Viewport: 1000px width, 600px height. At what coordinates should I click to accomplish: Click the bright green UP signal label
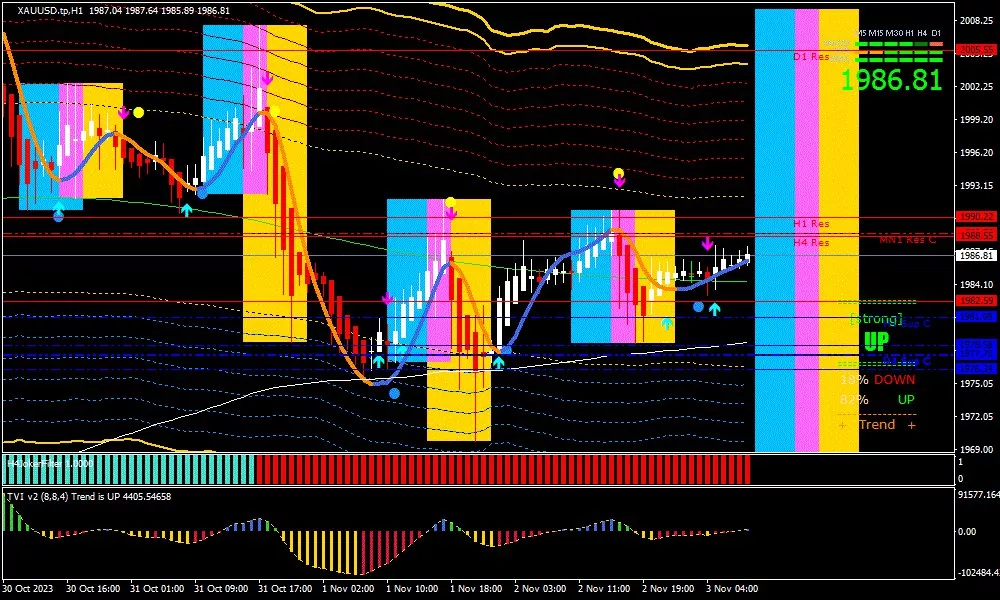point(876,341)
